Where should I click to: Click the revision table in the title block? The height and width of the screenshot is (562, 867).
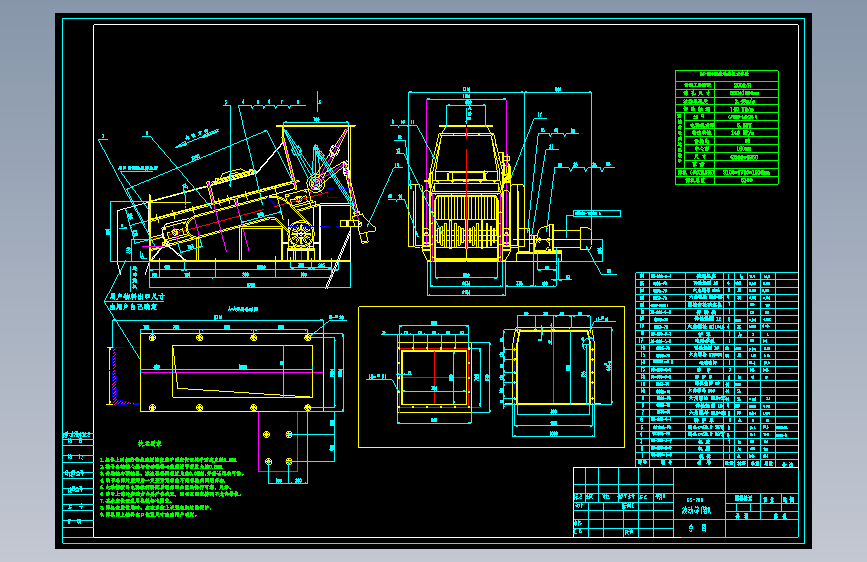point(623,502)
